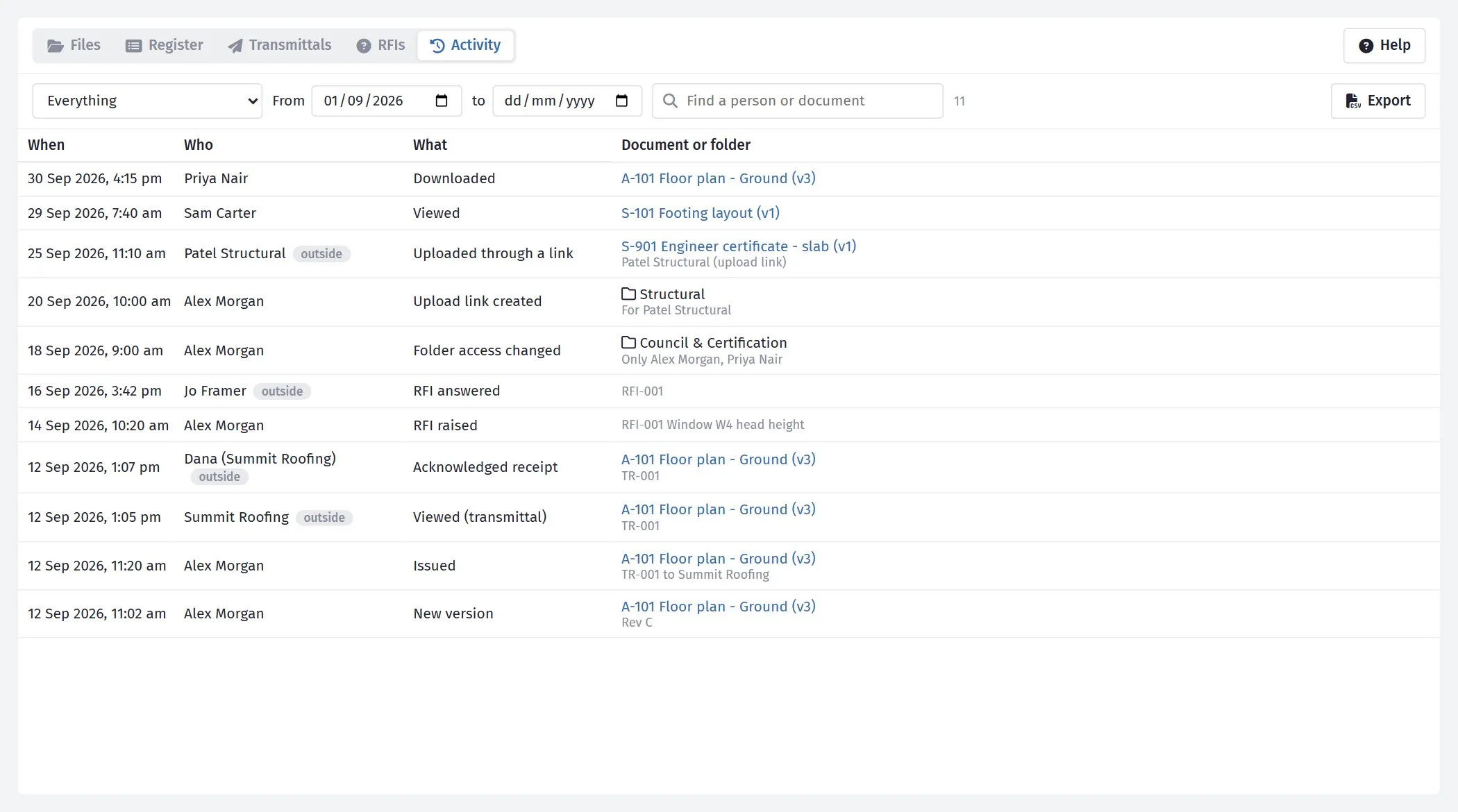
Task: Click Council & Certification folder name
Action: (x=713, y=343)
